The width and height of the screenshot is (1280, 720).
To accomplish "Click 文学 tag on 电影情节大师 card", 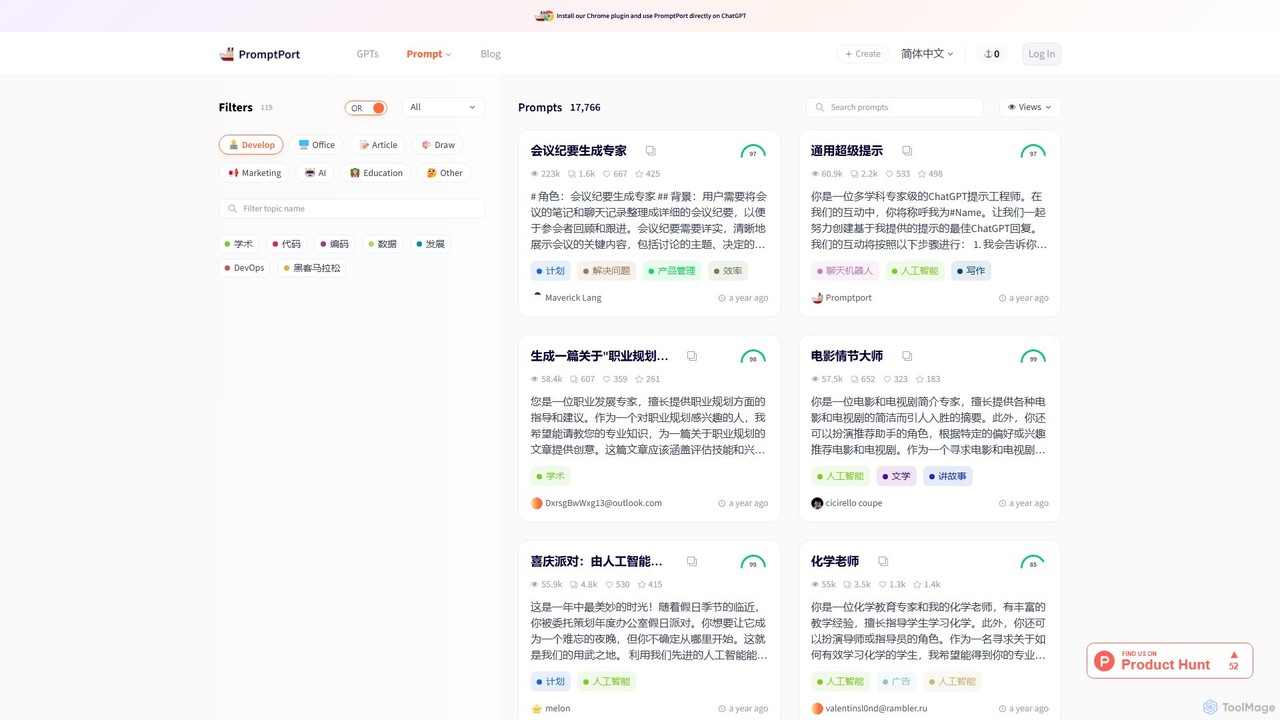I will coord(897,476).
